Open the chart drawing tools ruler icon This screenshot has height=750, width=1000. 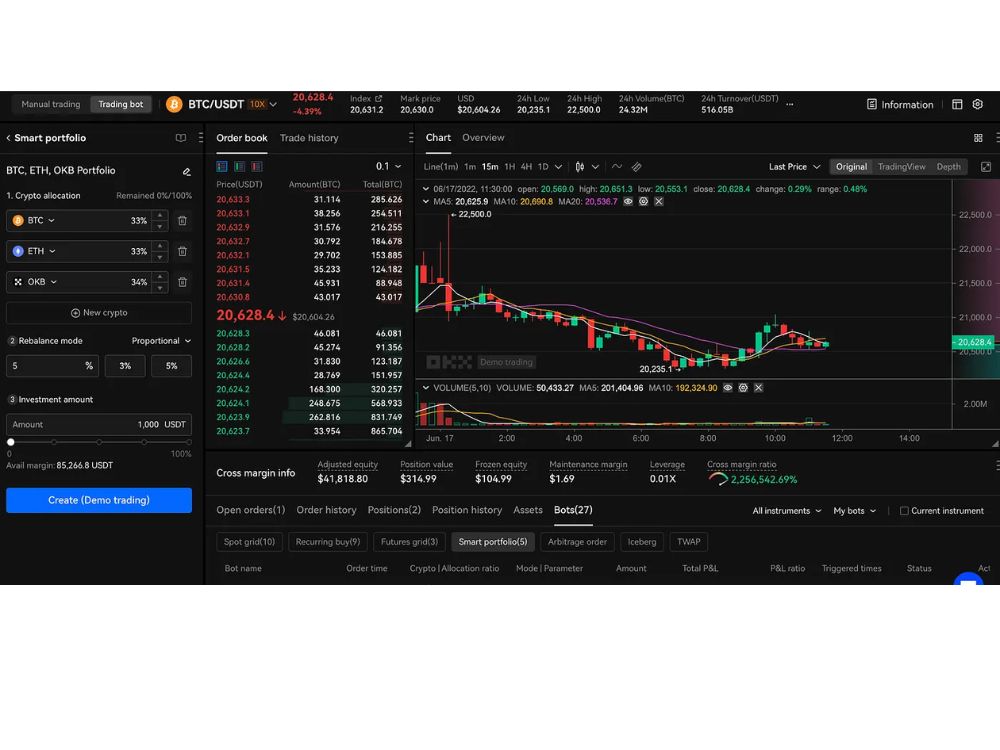click(636, 166)
